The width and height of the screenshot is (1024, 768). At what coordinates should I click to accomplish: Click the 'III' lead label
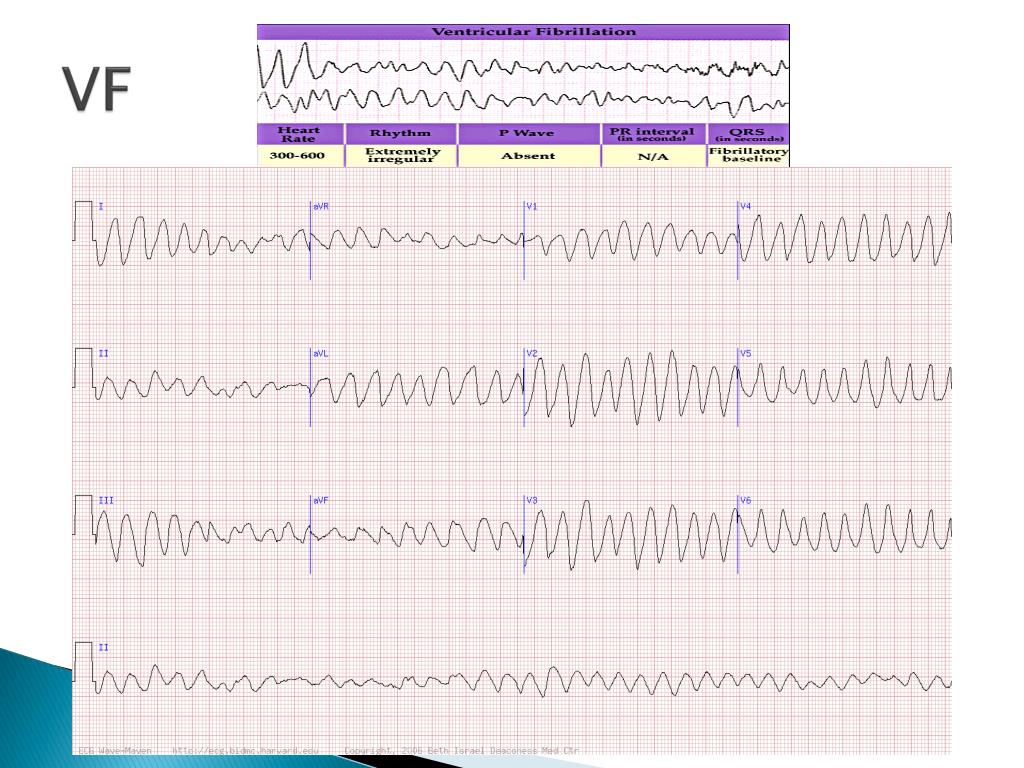pyautogui.click(x=106, y=500)
